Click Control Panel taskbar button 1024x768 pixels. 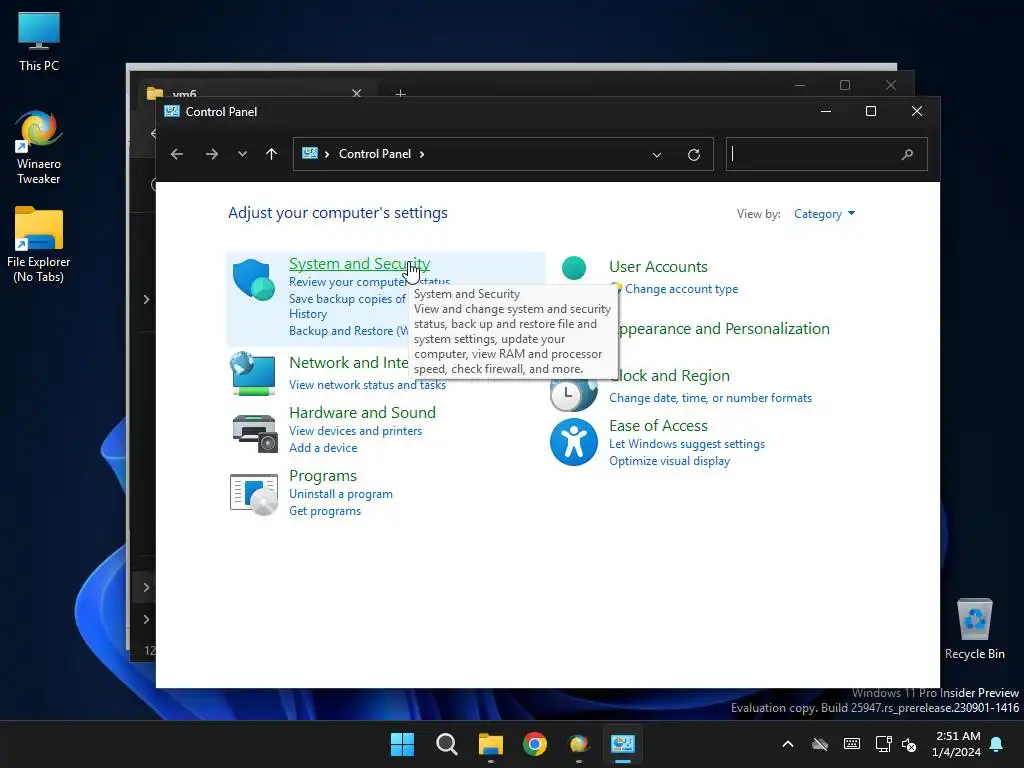(622, 744)
